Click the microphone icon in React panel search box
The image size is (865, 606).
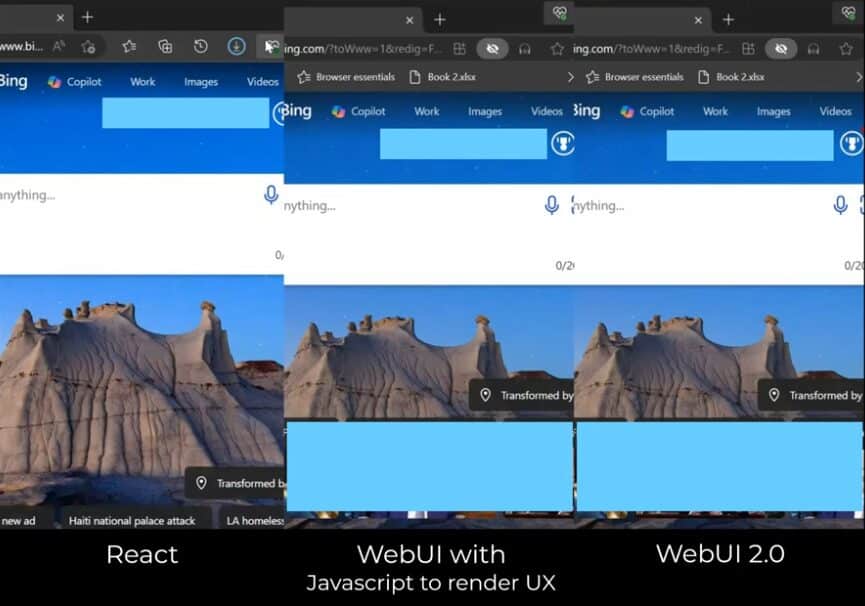pos(271,195)
